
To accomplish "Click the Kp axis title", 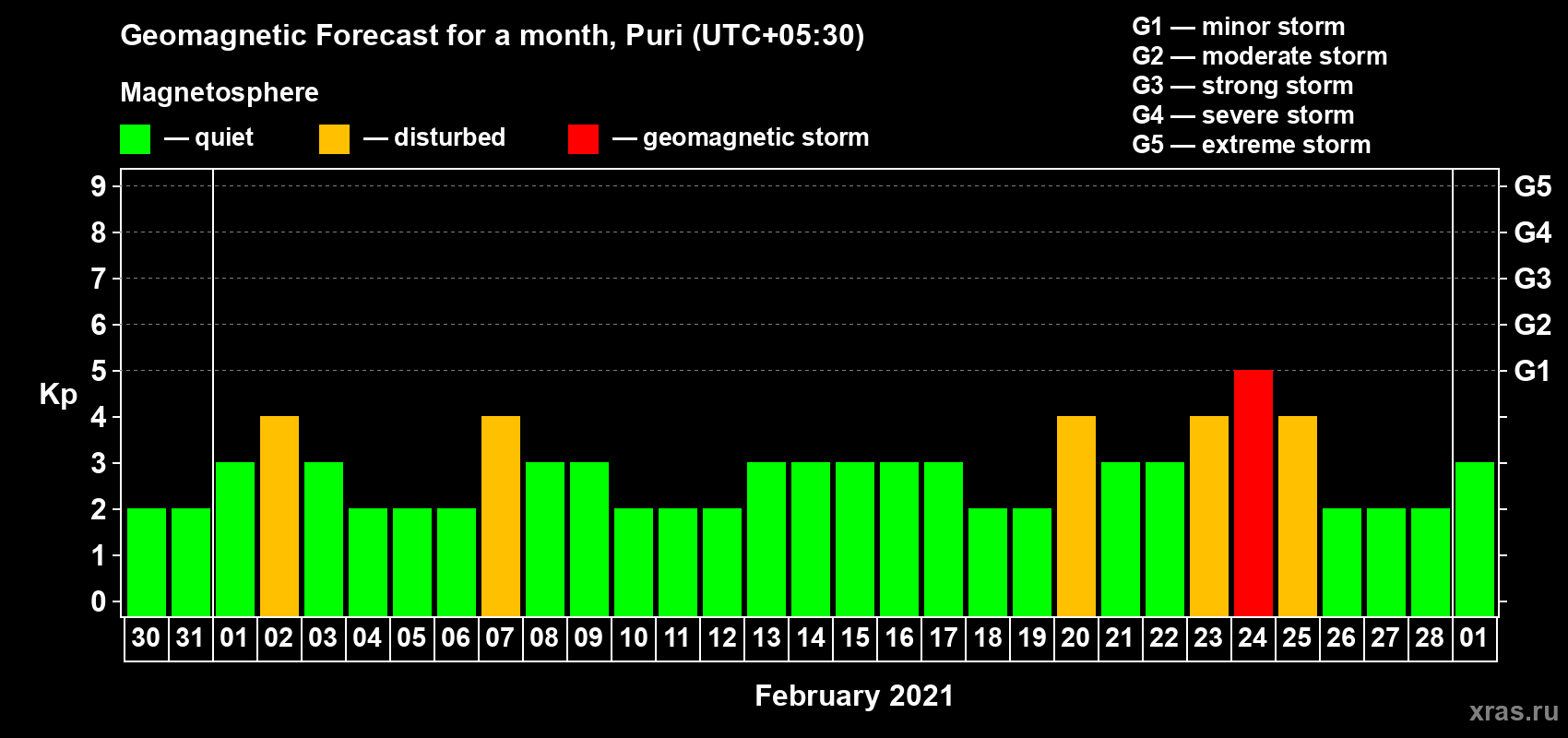I will click(58, 395).
